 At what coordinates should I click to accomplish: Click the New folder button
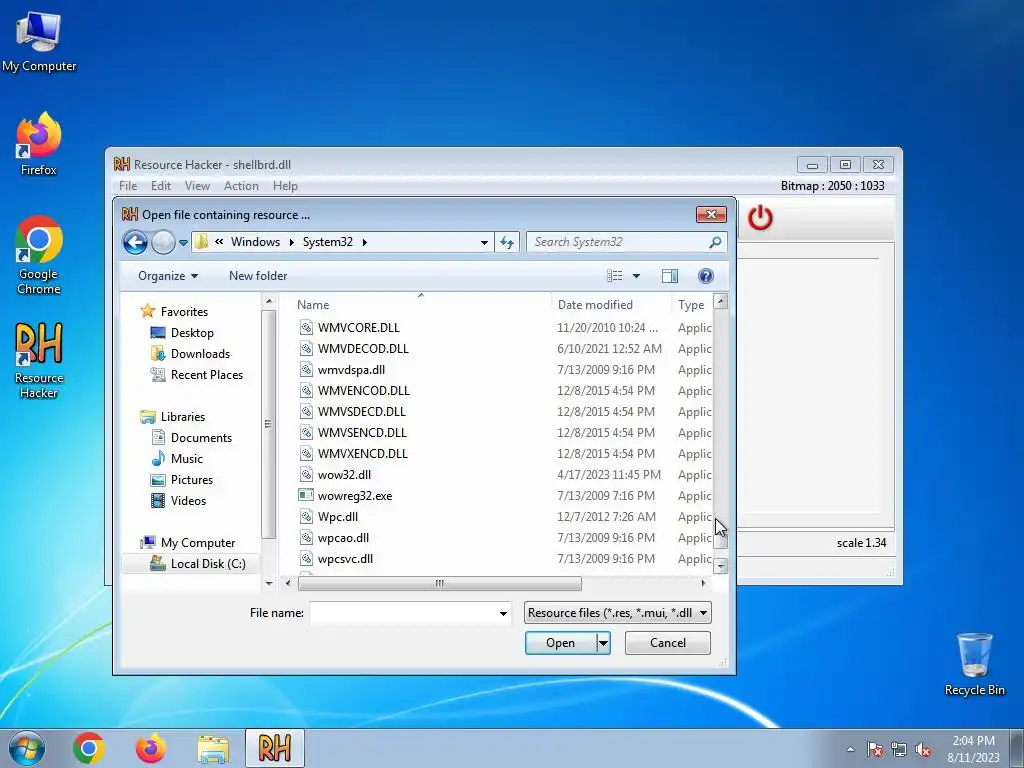pos(258,276)
